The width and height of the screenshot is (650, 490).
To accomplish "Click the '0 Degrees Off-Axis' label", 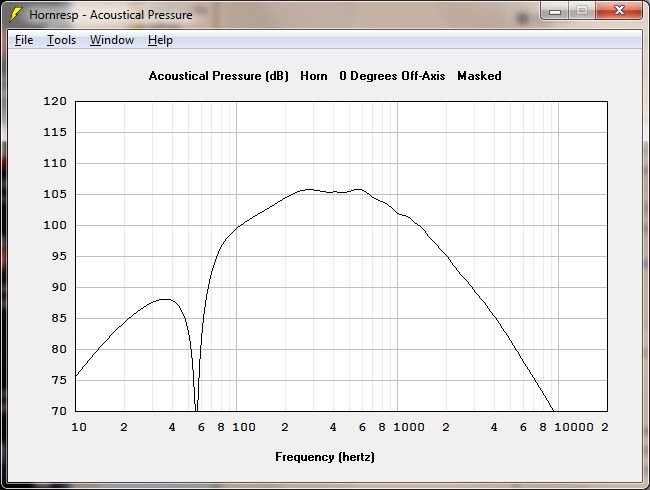I will (x=392, y=76).
